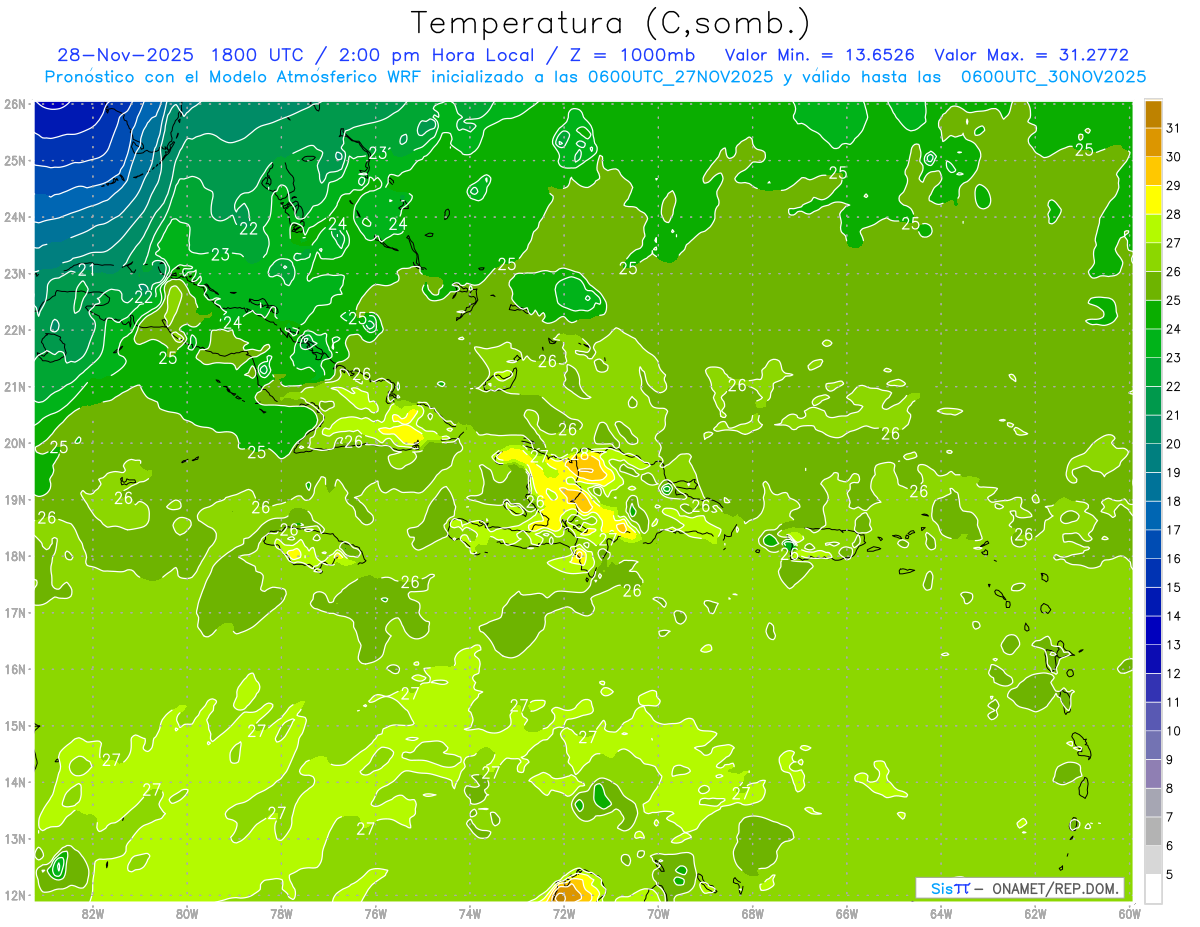Click the 'ONAMET/REP.DOM.' credit text
The height and width of the screenshot is (927, 1200).
1054,888
